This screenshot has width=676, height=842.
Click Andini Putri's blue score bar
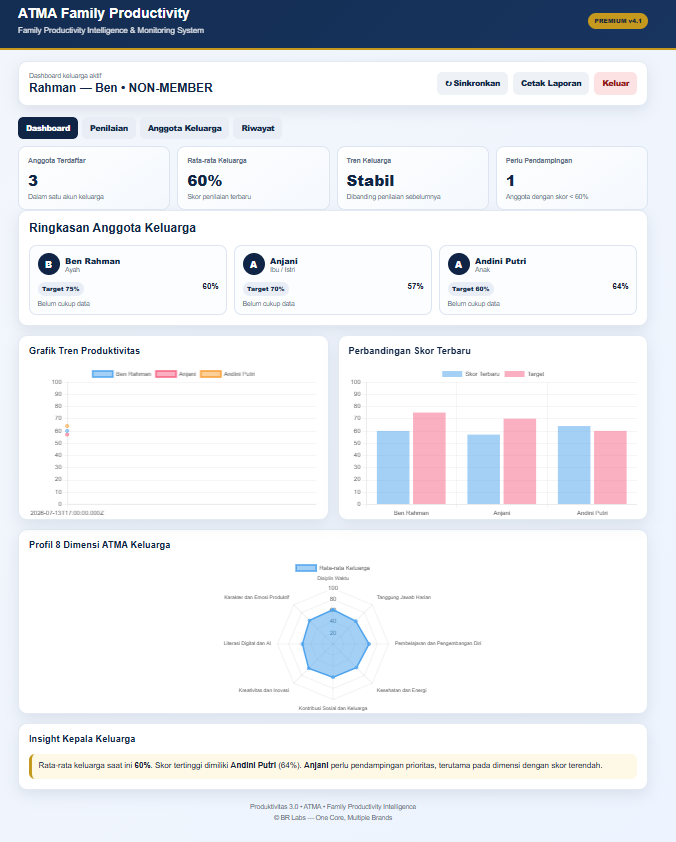(574, 465)
